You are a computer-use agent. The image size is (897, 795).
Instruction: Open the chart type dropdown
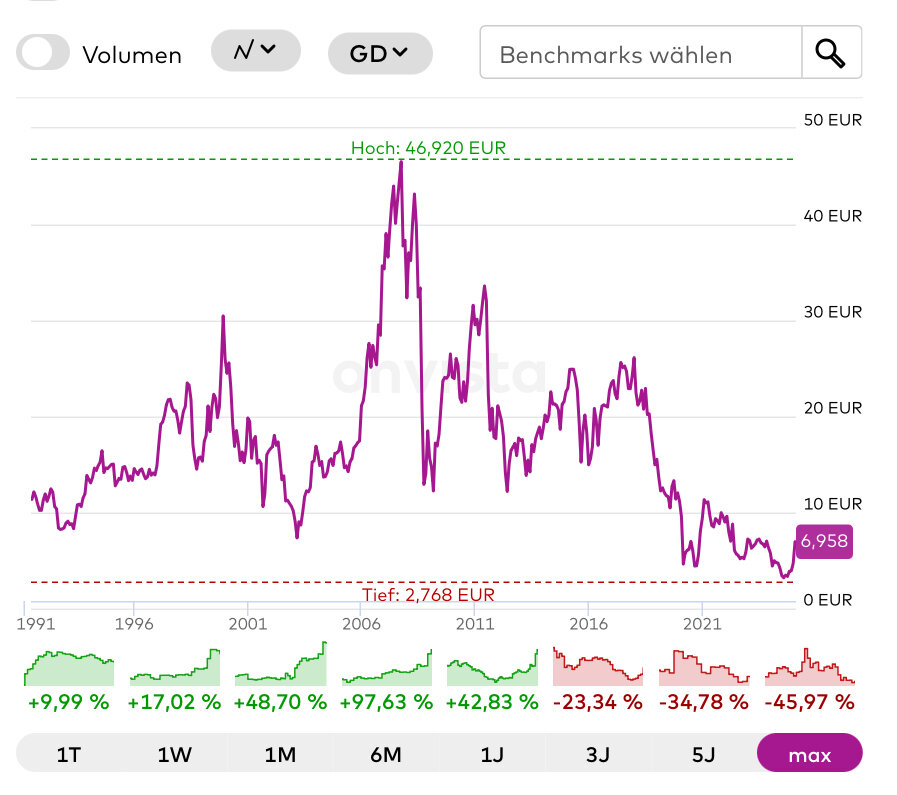255,51
